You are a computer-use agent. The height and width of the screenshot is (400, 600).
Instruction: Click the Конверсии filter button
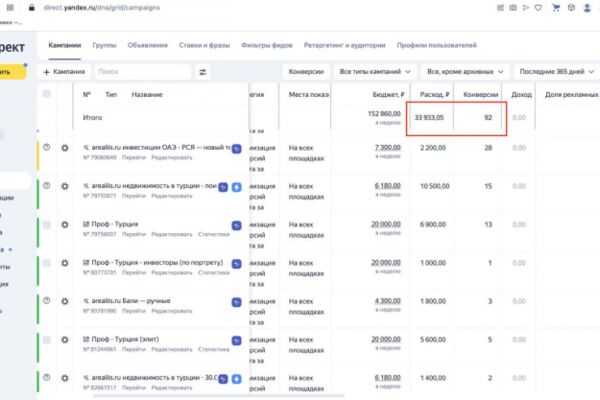click(x=306, y=72)
